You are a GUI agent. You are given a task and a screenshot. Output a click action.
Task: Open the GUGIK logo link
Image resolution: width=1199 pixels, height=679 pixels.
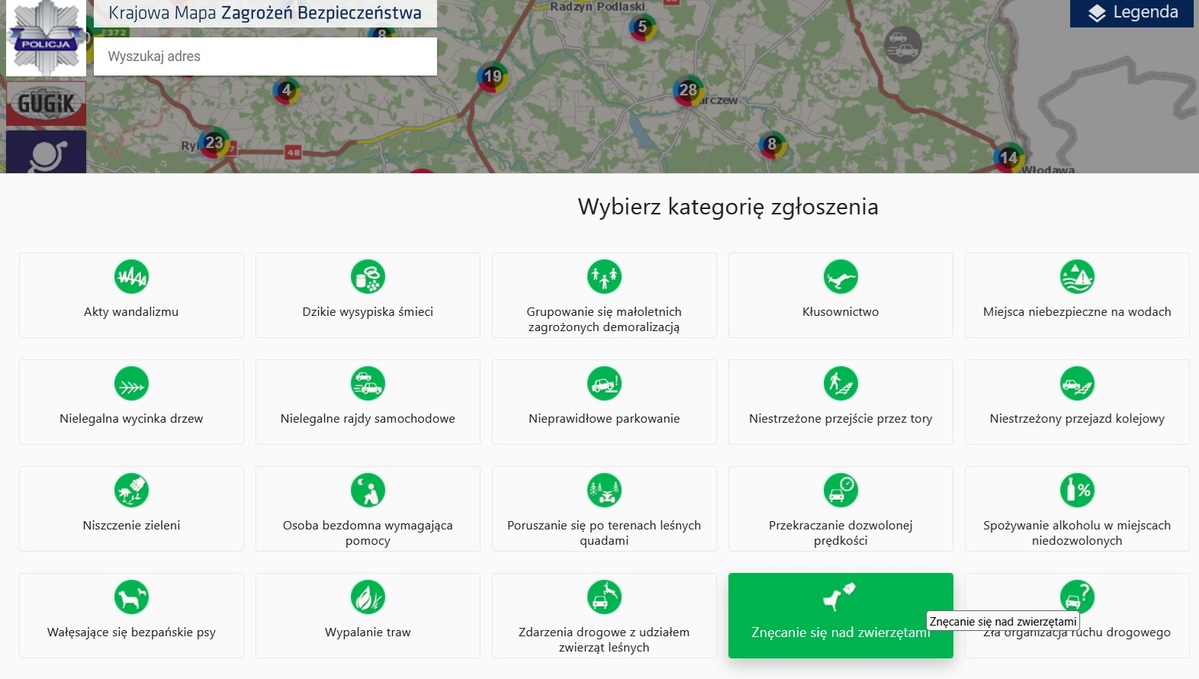pyautogui.click(x=45, y=103)
